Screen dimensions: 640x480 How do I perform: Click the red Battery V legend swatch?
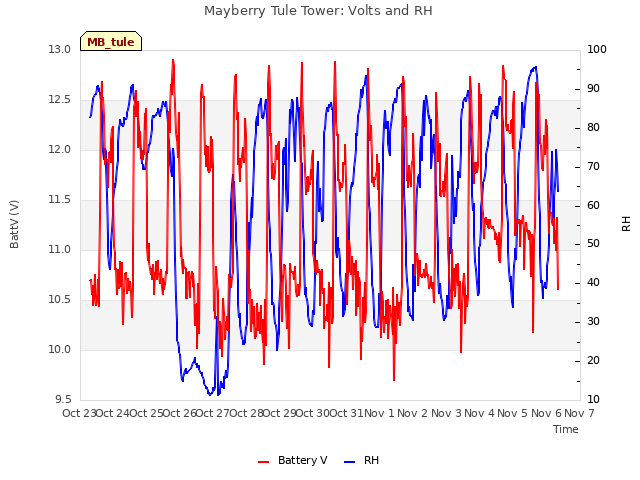coord(264,462)
